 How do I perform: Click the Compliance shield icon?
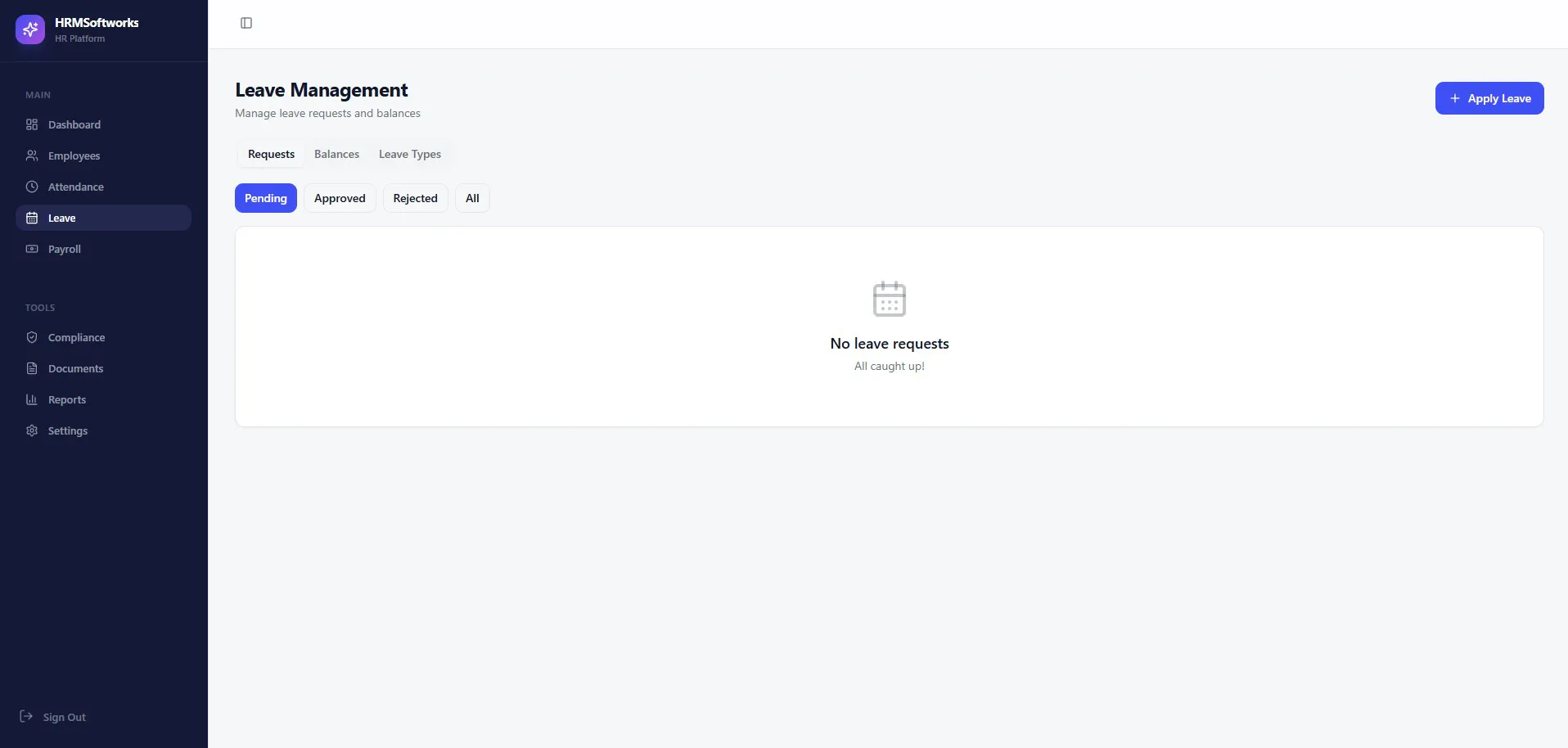click(32, 337)
